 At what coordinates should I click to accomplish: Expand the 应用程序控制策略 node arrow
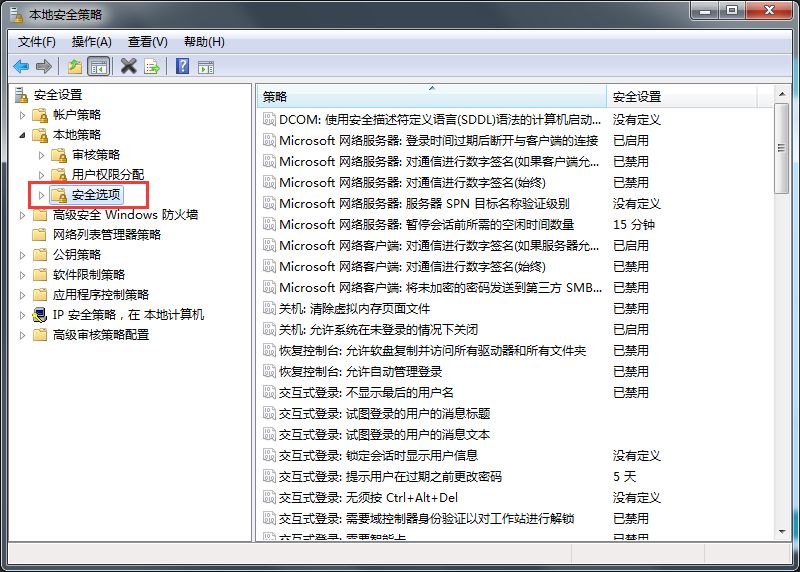(22, 295)
